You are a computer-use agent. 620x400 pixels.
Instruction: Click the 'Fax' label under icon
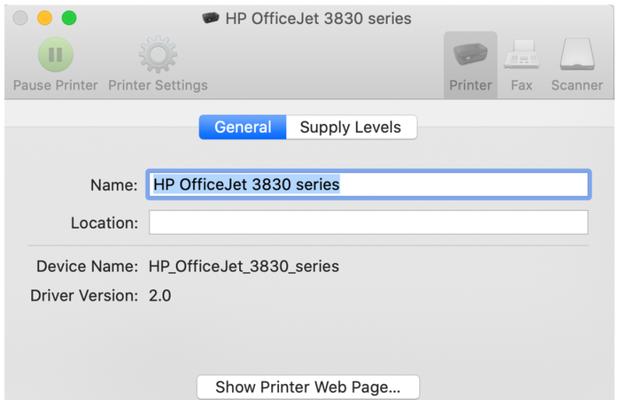click(x=521, y=85)
